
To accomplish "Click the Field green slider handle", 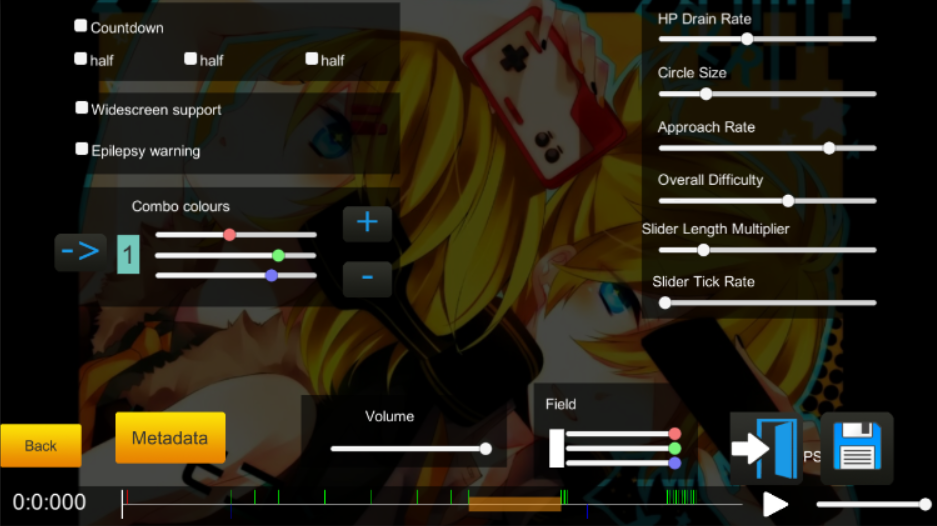I will click(675, 448).
